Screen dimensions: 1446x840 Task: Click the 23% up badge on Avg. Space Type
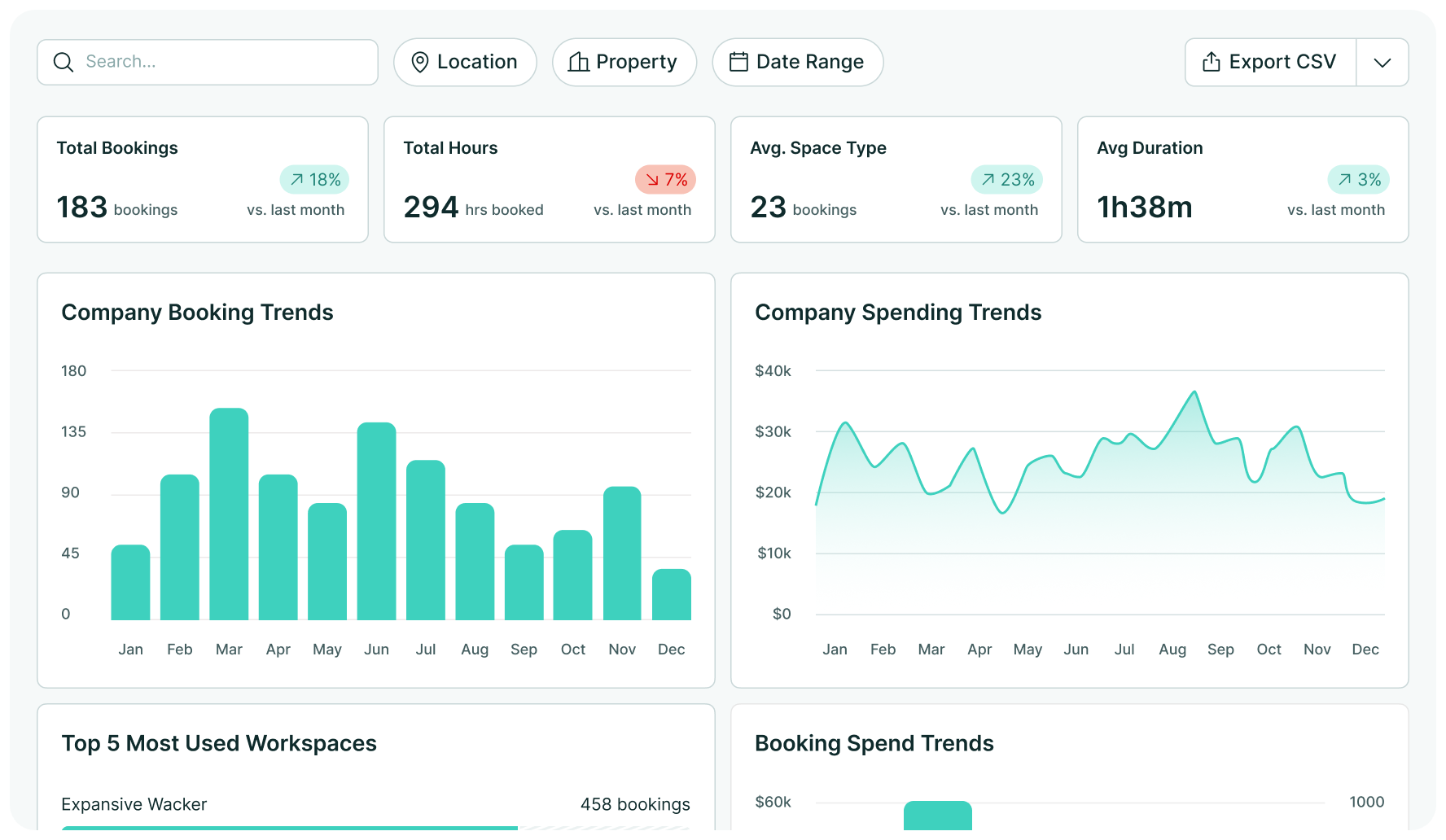(x=1007, y=179)
